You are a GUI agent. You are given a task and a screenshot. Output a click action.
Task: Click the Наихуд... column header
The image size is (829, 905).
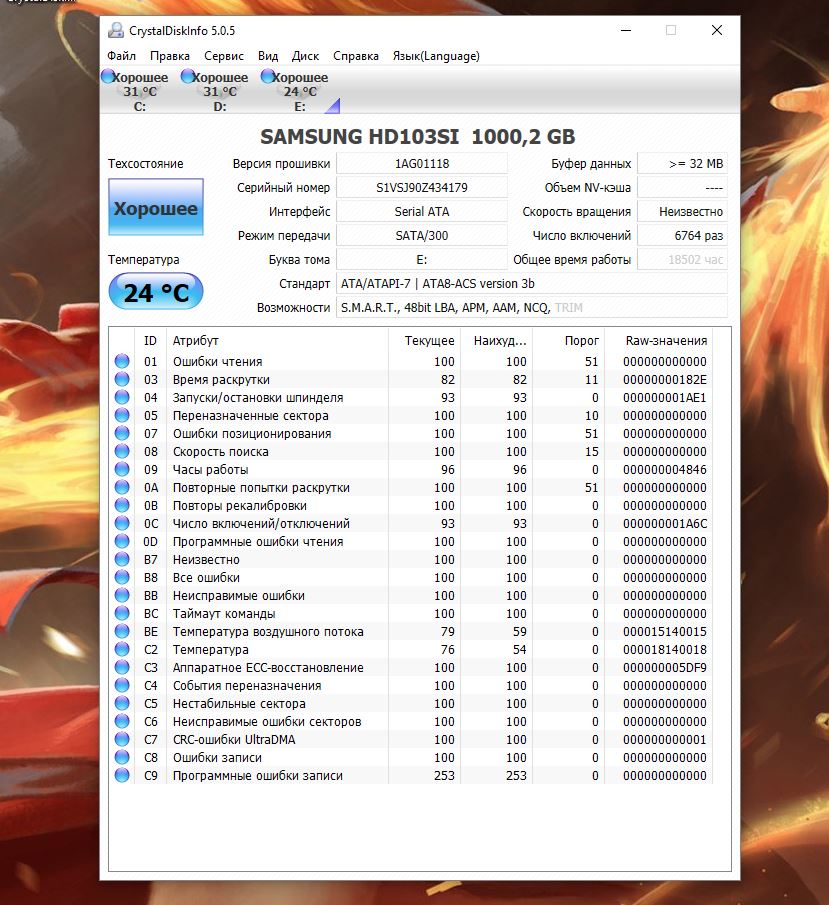[496, 341]
